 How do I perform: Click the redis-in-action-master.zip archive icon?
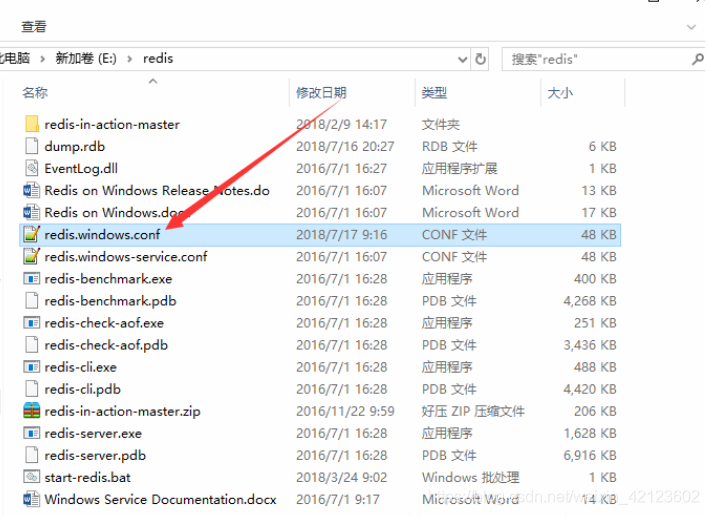[32, 411]
